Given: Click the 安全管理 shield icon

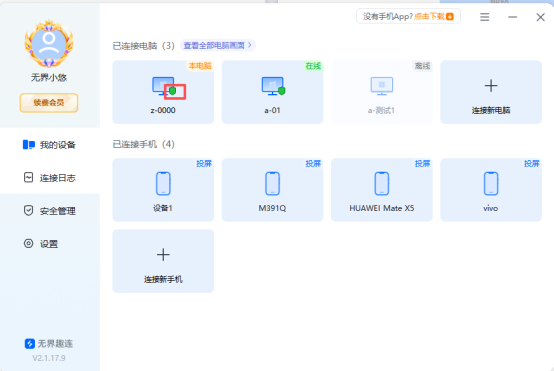Looking at the screenshot, I should pyautogui.click(x=28, y=211).
